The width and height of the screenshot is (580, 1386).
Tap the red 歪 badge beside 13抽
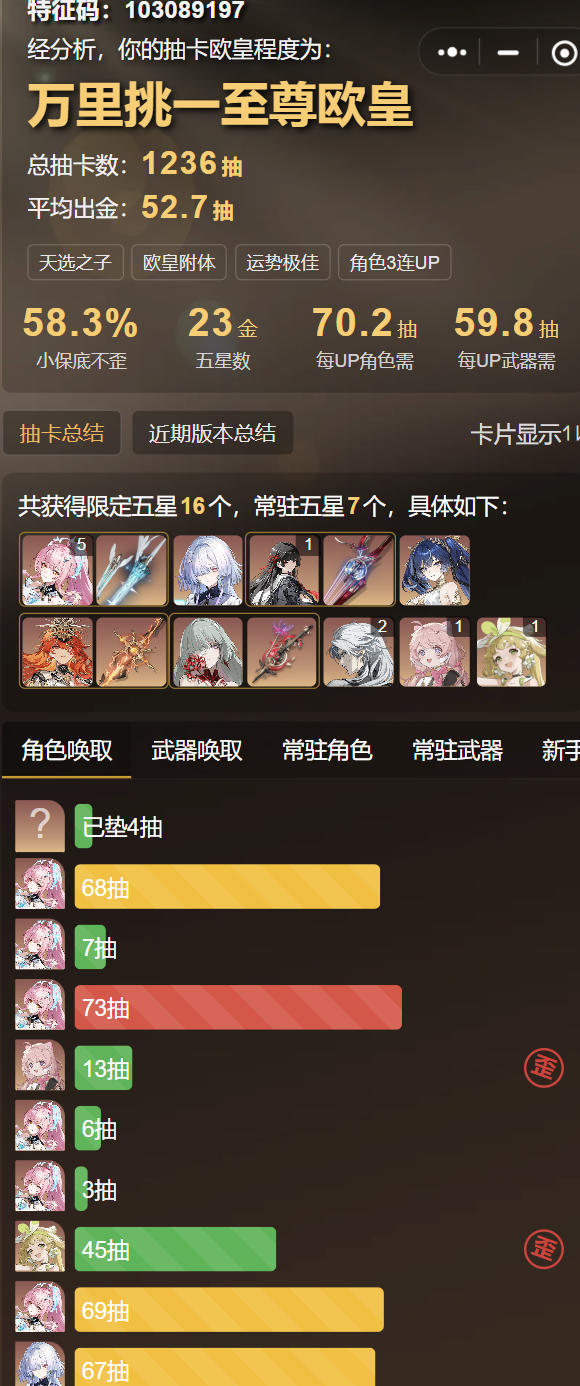pyautogui.click(x=544, y=1068)
